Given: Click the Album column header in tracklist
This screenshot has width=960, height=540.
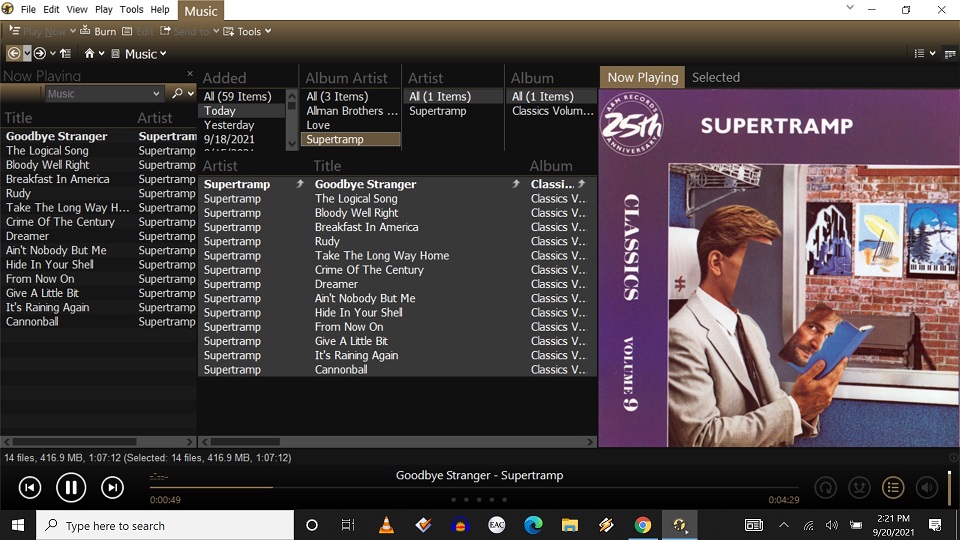Looking at the screenshot, I should click(x=551, y=166).
